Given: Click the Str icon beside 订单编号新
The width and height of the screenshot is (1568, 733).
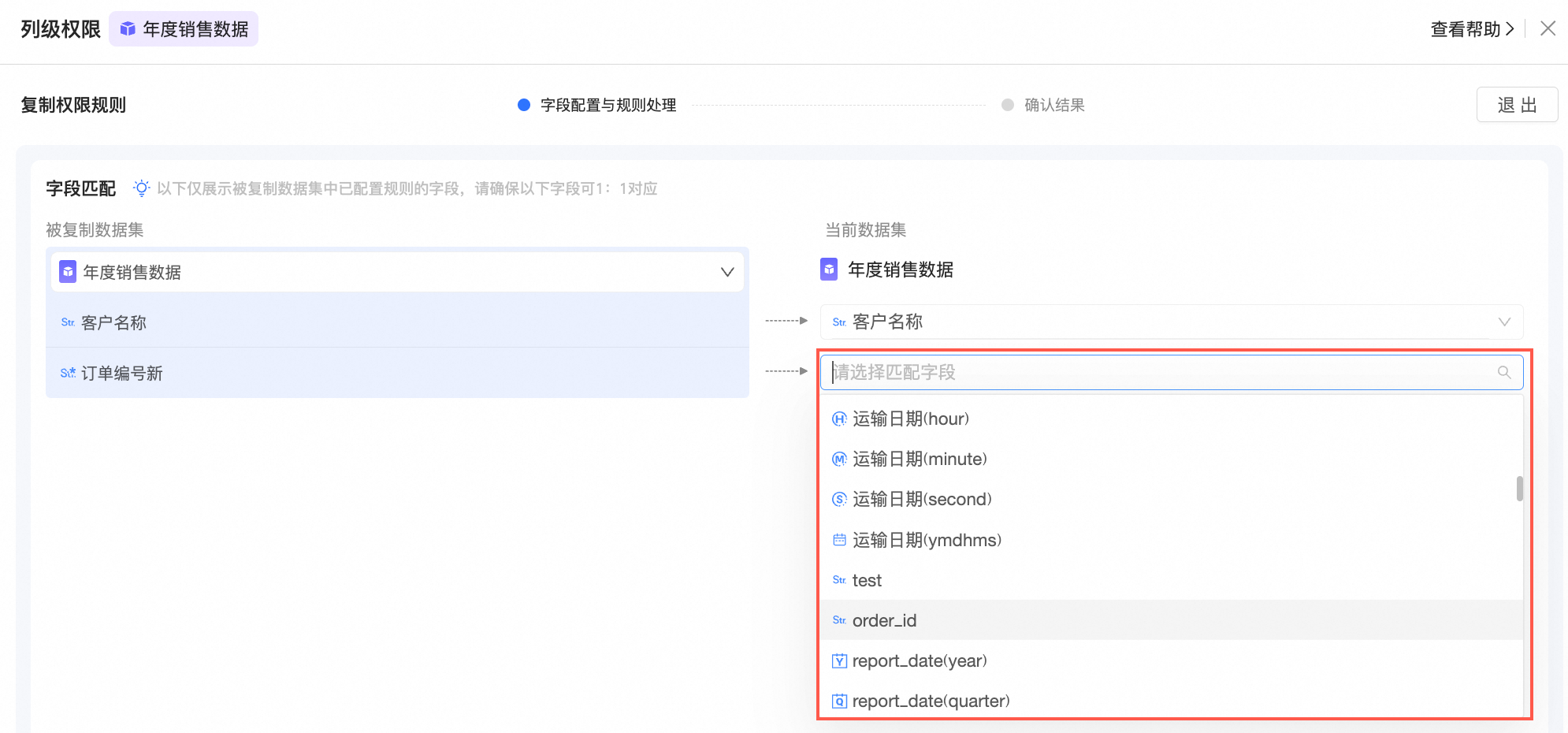Looking at the screenshot, I should point(68,373).
